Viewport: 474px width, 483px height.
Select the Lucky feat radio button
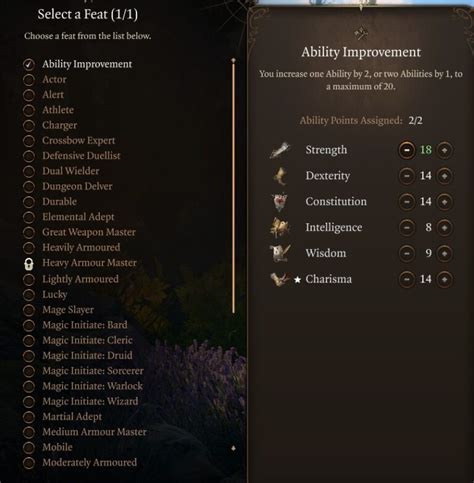pos(29,295)
